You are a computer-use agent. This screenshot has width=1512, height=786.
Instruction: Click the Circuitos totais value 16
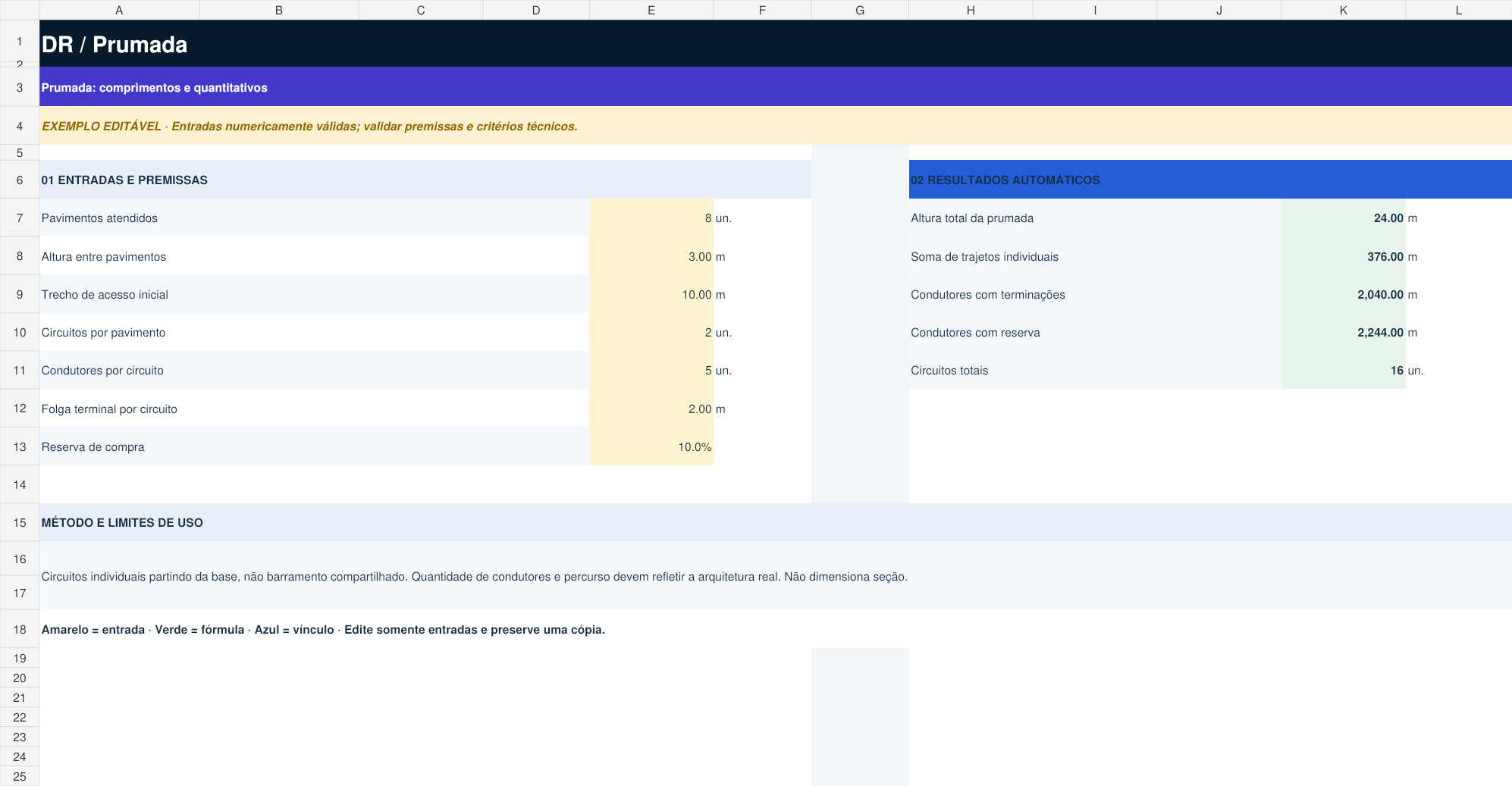pyautogui.click(x=1343, y=370)
